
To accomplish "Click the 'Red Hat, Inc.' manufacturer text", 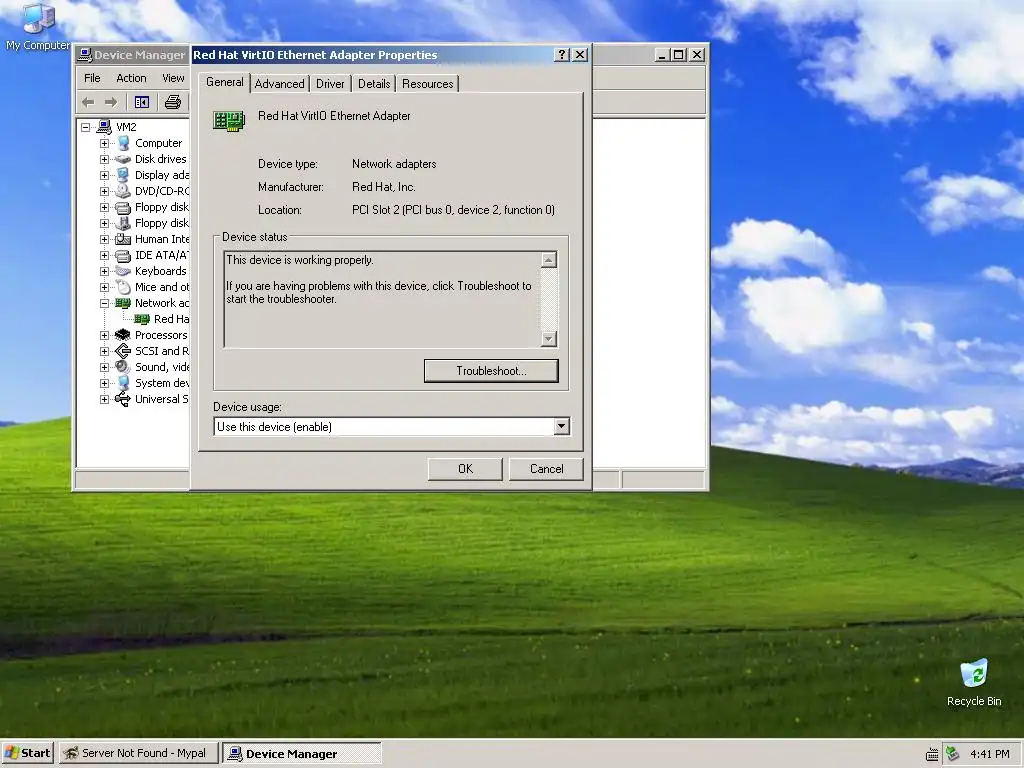I will pyautogui.click(x=383, y=187).
